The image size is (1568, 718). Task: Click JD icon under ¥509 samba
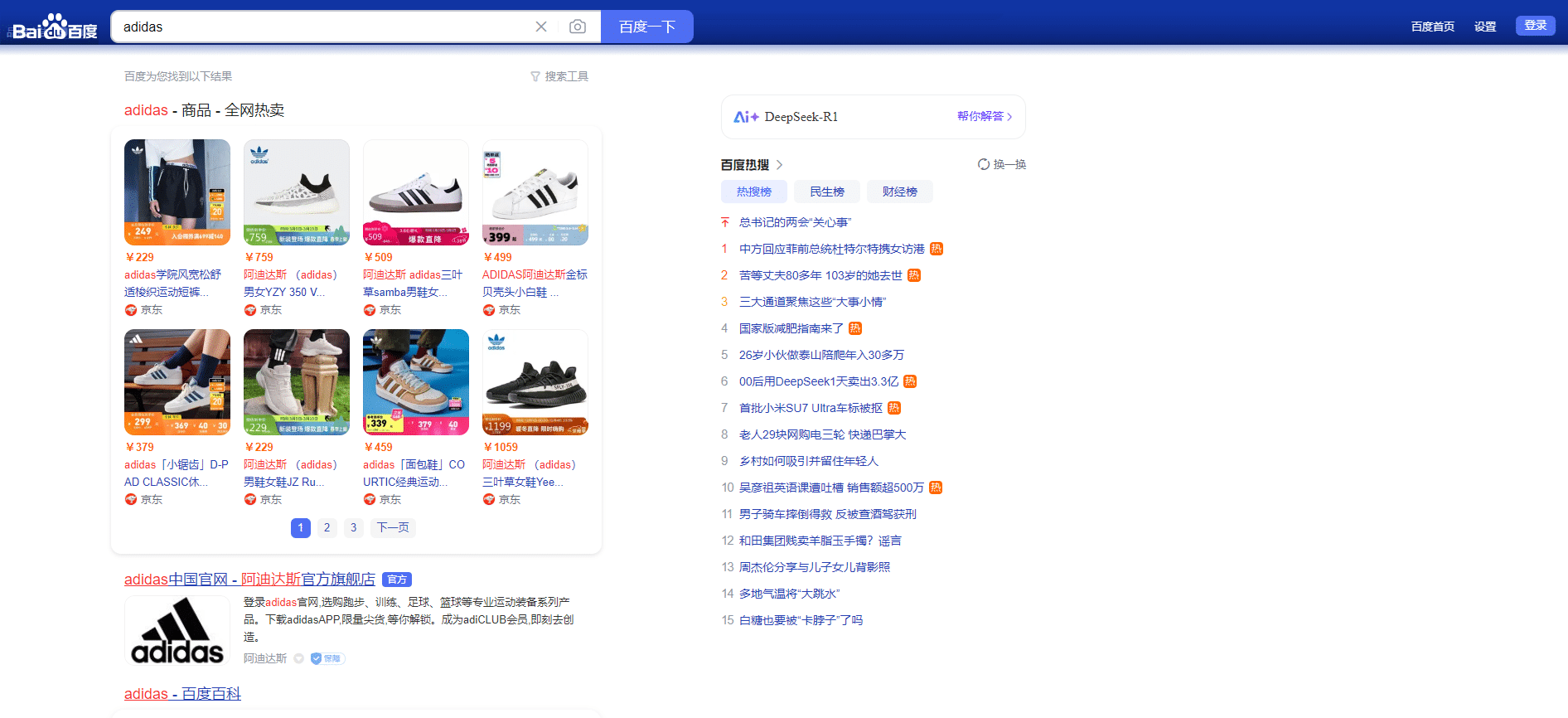coord(370,310)
